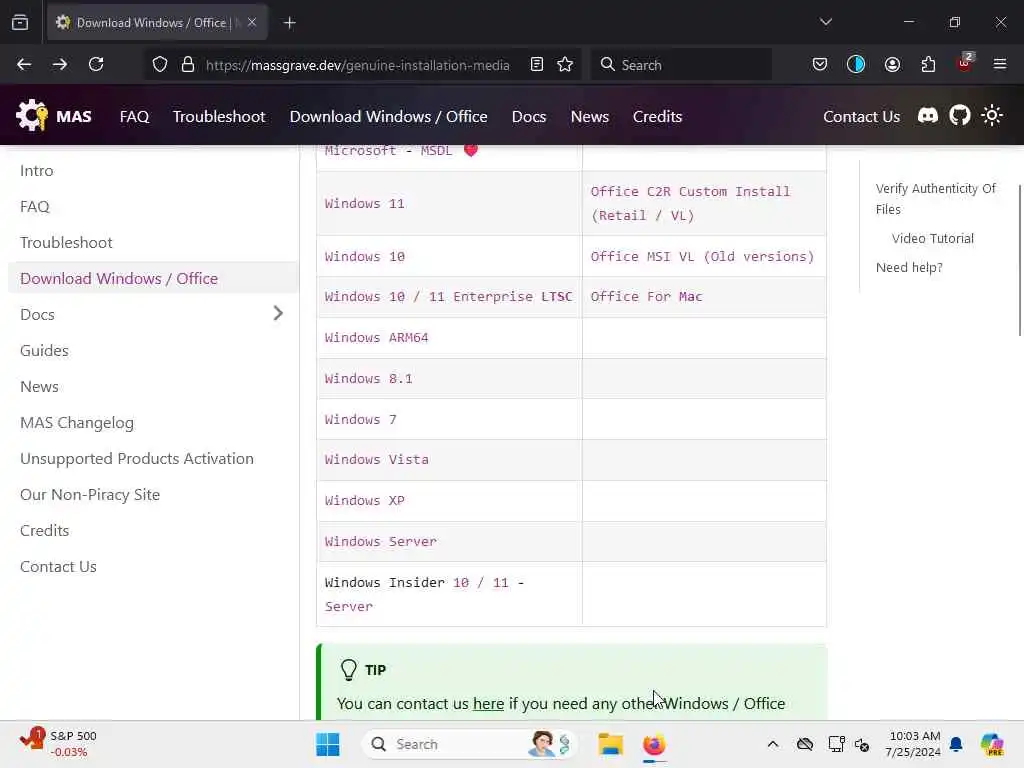Open Office C2R Custom Install link

tap(690, 203)
